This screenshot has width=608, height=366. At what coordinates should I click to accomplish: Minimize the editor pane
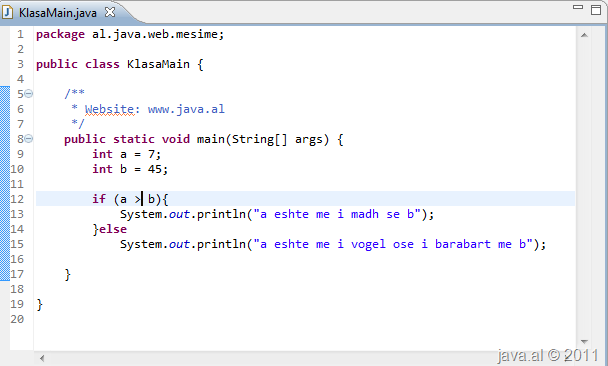click(578, 7)
